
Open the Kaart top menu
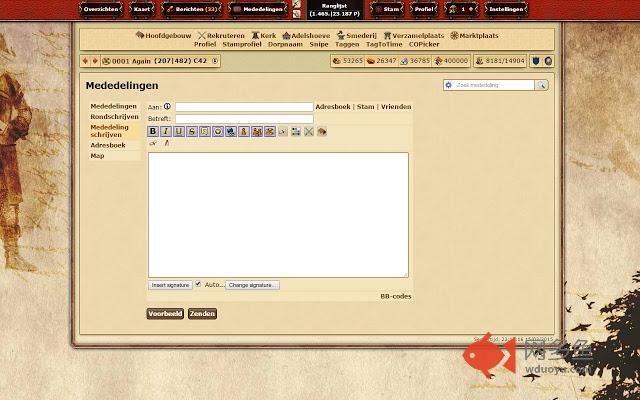pos(142,9)
